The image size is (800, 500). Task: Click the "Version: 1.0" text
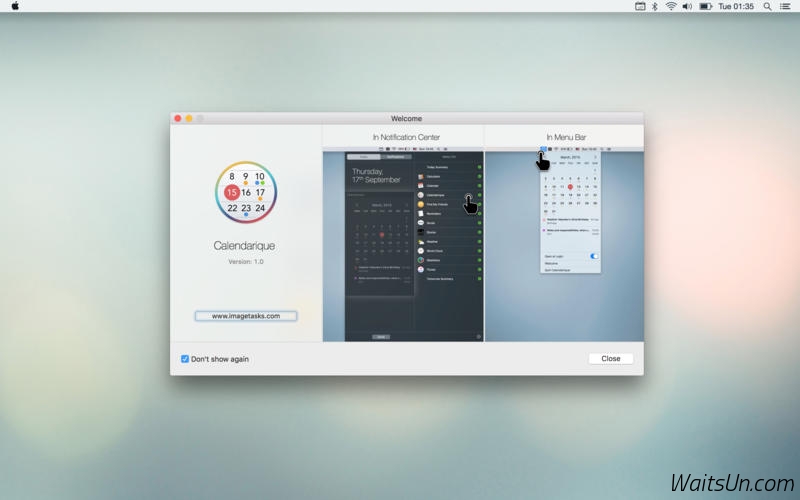[246, 261]
